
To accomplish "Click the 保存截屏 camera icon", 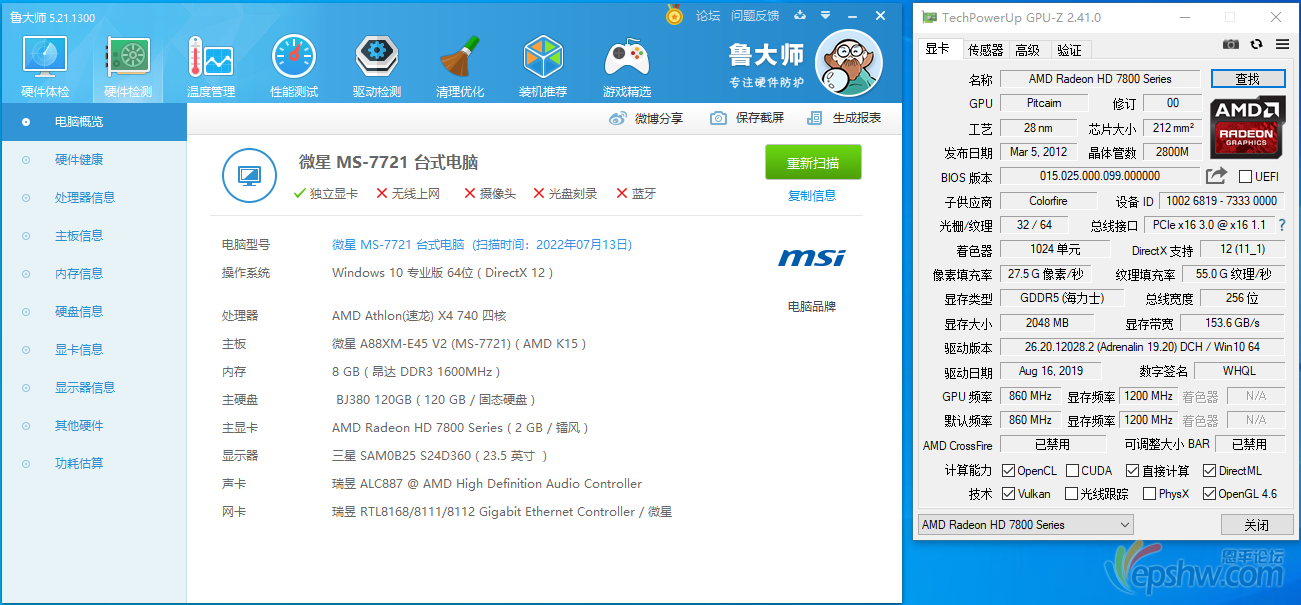I will click(718, 118).
